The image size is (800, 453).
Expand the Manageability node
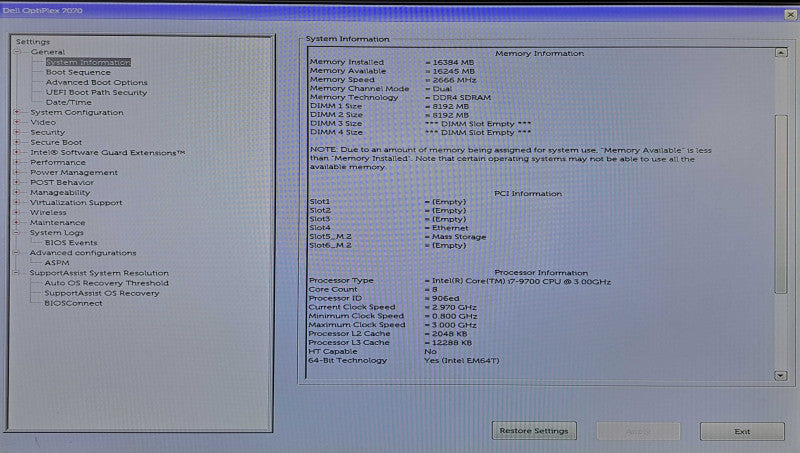coord(17,192)
